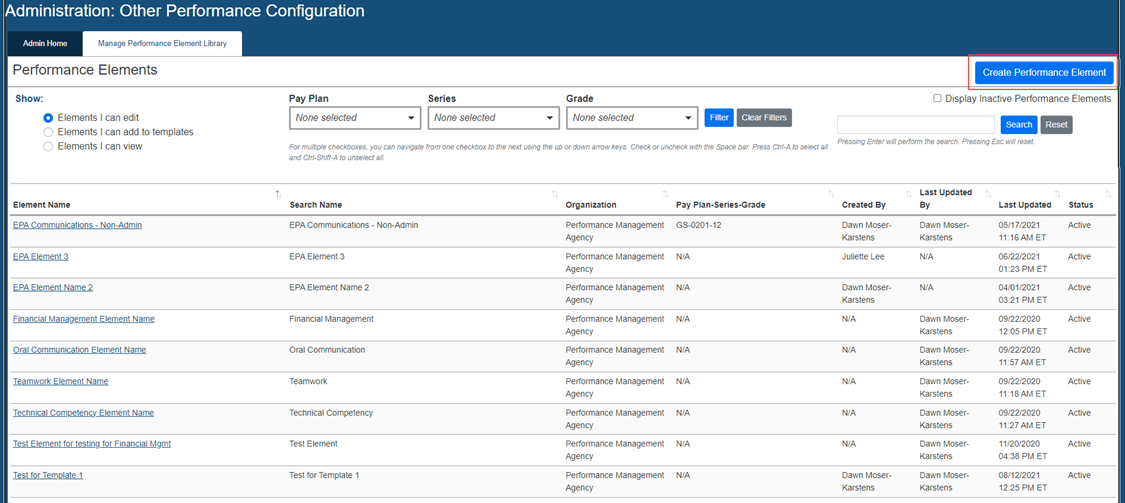Choose the Elements I can view option
The image size is (1125, 503).
pos(48,146)
